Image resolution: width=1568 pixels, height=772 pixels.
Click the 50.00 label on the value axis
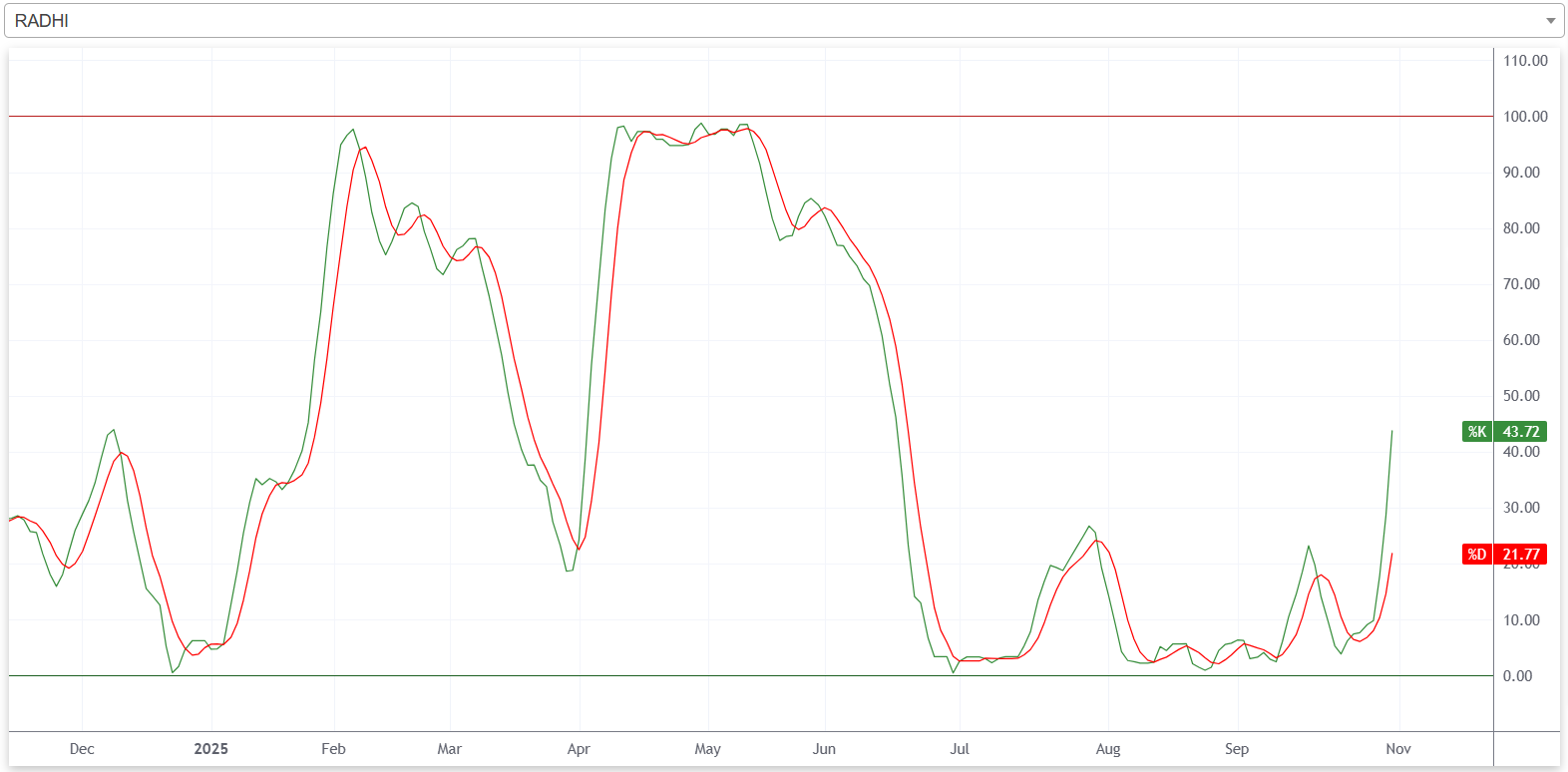pyautogui.click(x=1521, y=396)
